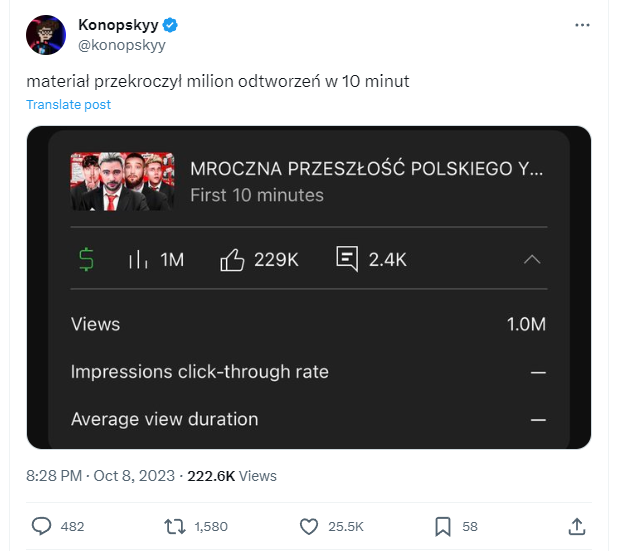Click the bar chart views icon
Viewport: 629px width, 551px height.
[138, 259]
